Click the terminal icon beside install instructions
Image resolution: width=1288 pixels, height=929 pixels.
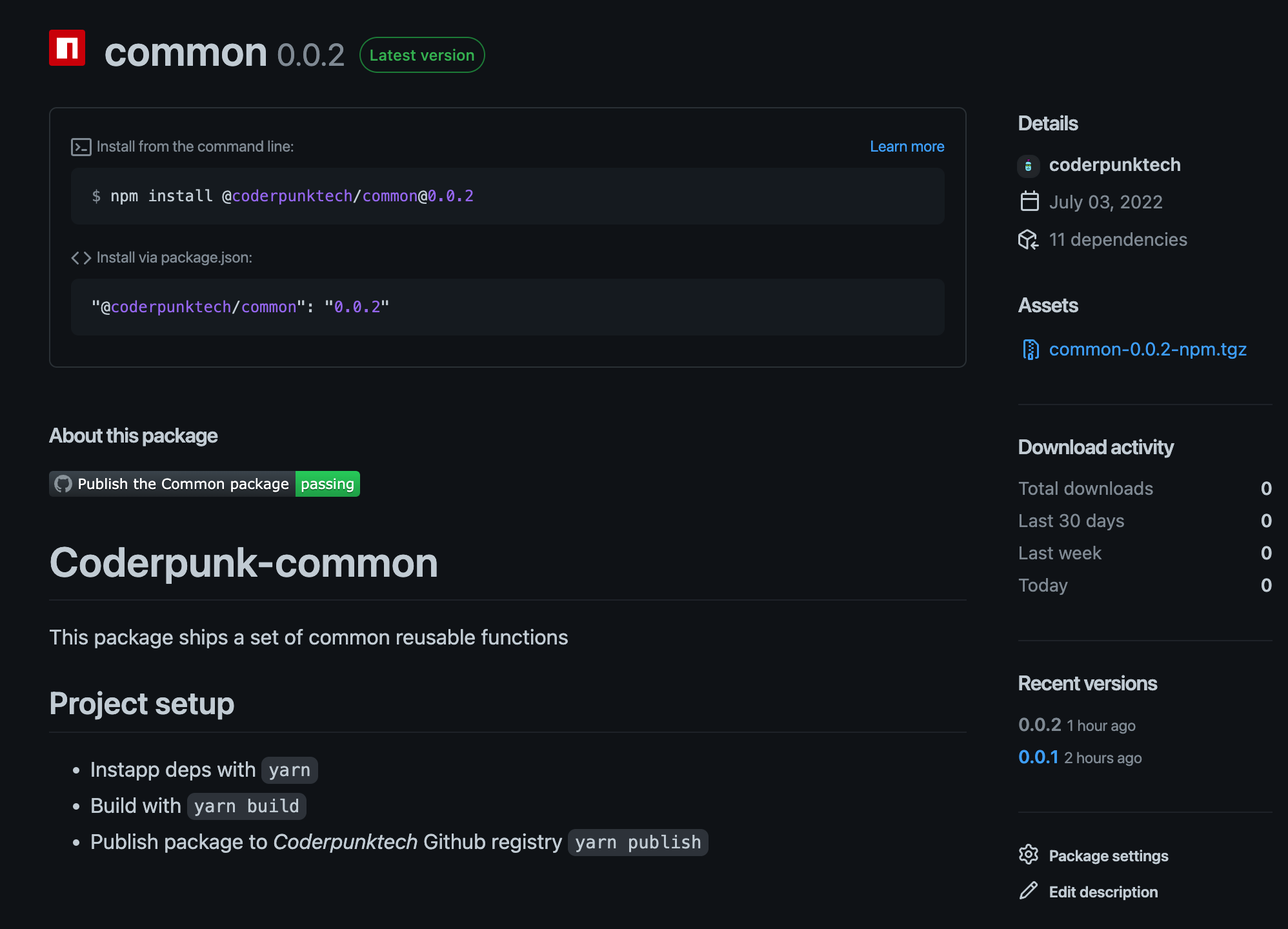point(81,147)
